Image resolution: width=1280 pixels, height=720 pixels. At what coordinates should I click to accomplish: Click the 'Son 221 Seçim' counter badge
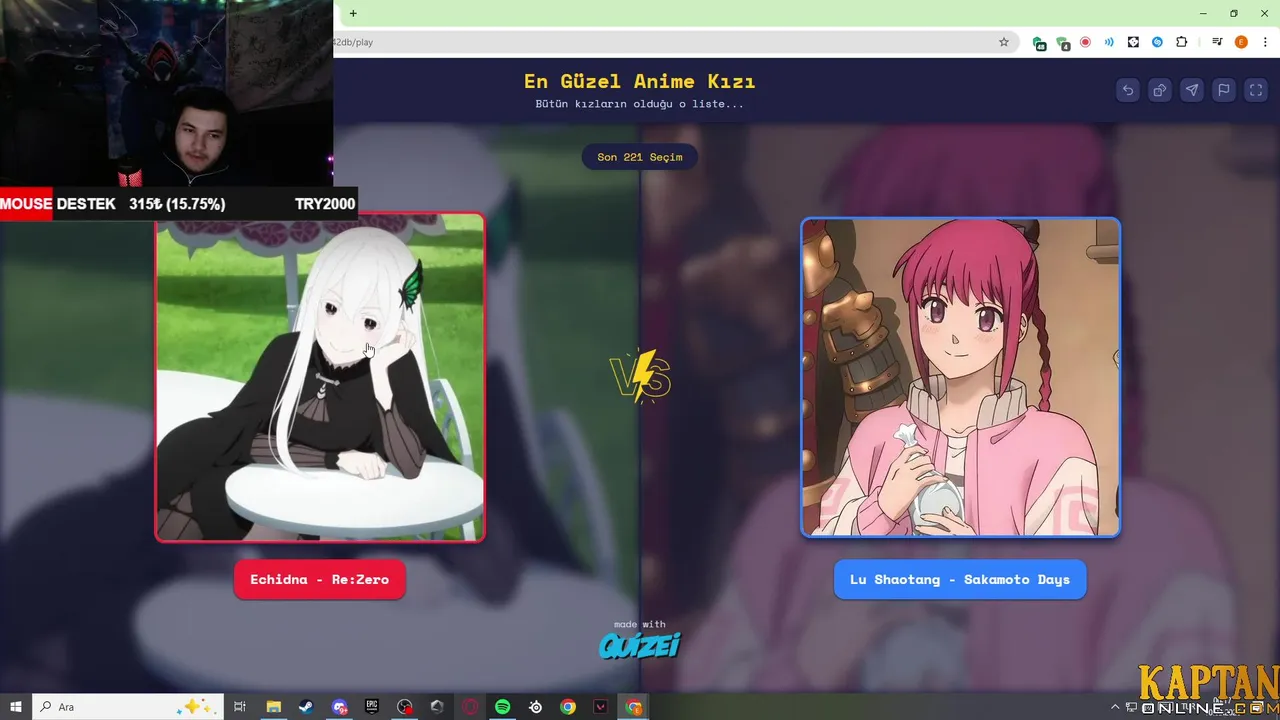coord(640,157)
